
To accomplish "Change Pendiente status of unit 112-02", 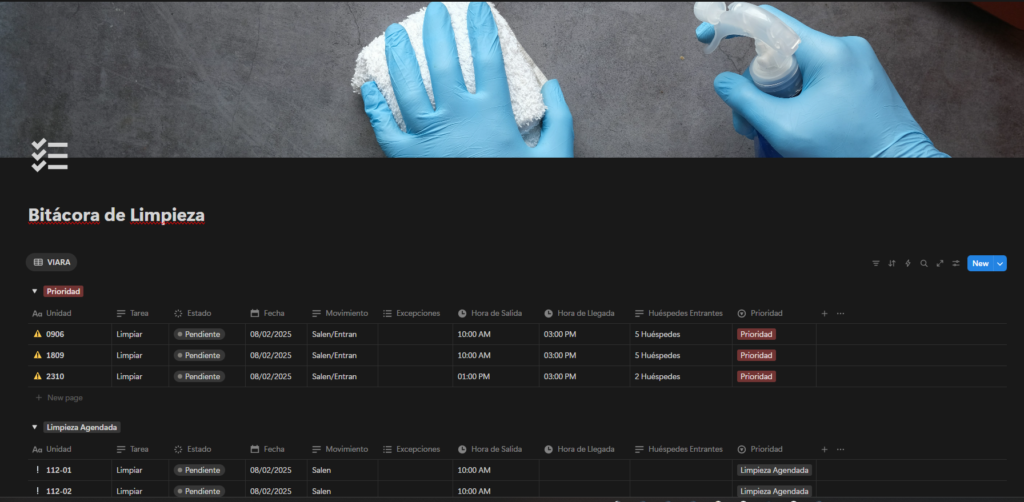I will pyautogui.click(x=199, y=491).
